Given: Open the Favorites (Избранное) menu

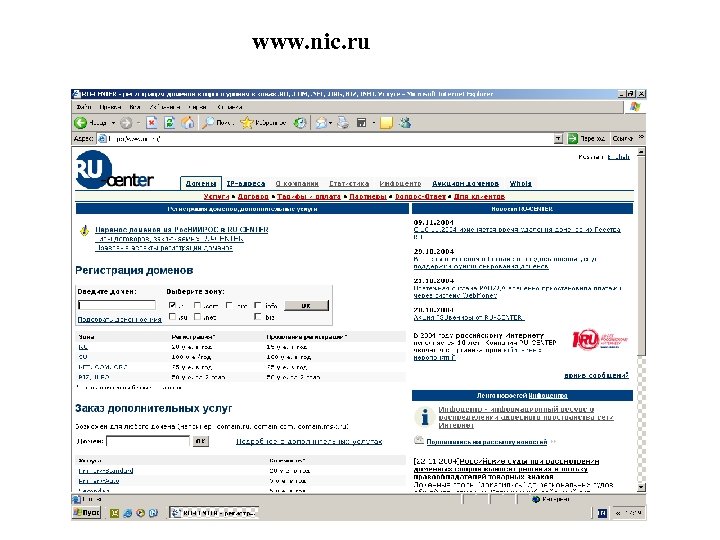Looking at the screenshot, I should (164, 107).
